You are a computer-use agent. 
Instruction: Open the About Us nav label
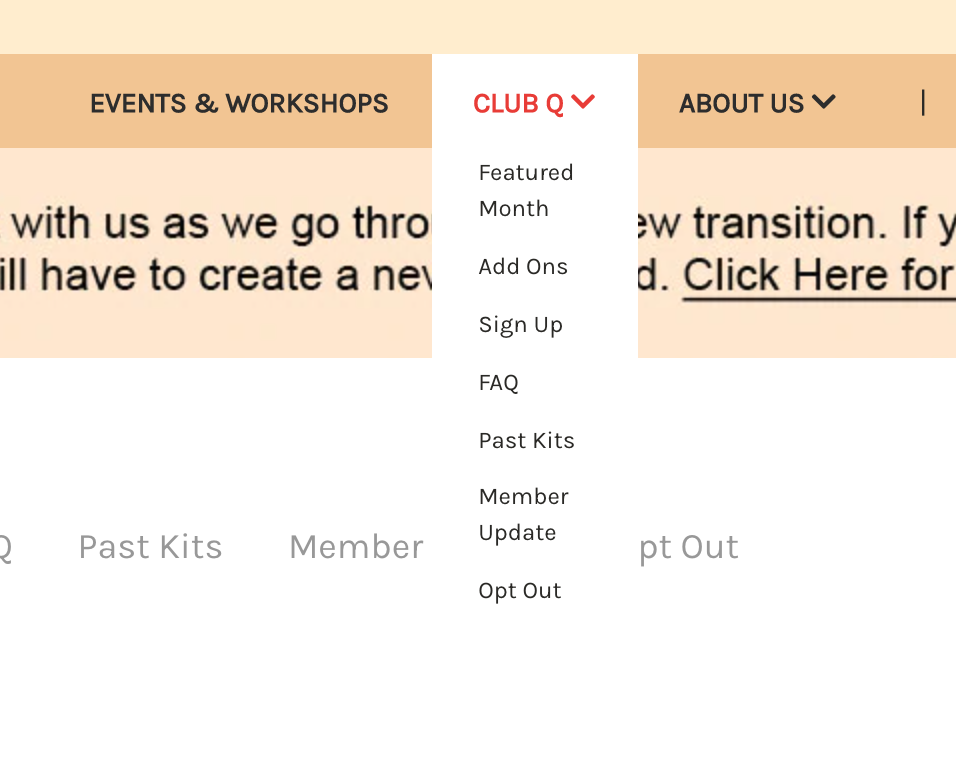[741, 103]
